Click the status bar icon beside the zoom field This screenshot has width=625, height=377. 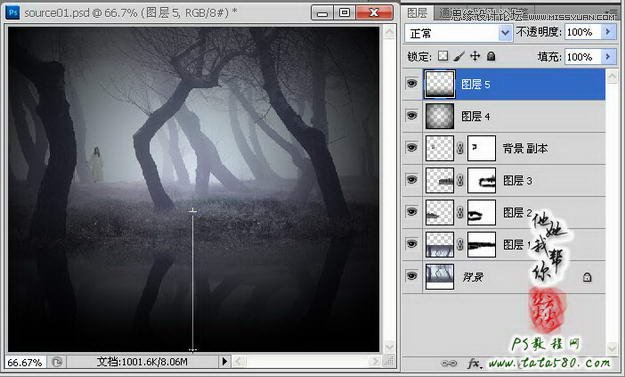57,362
